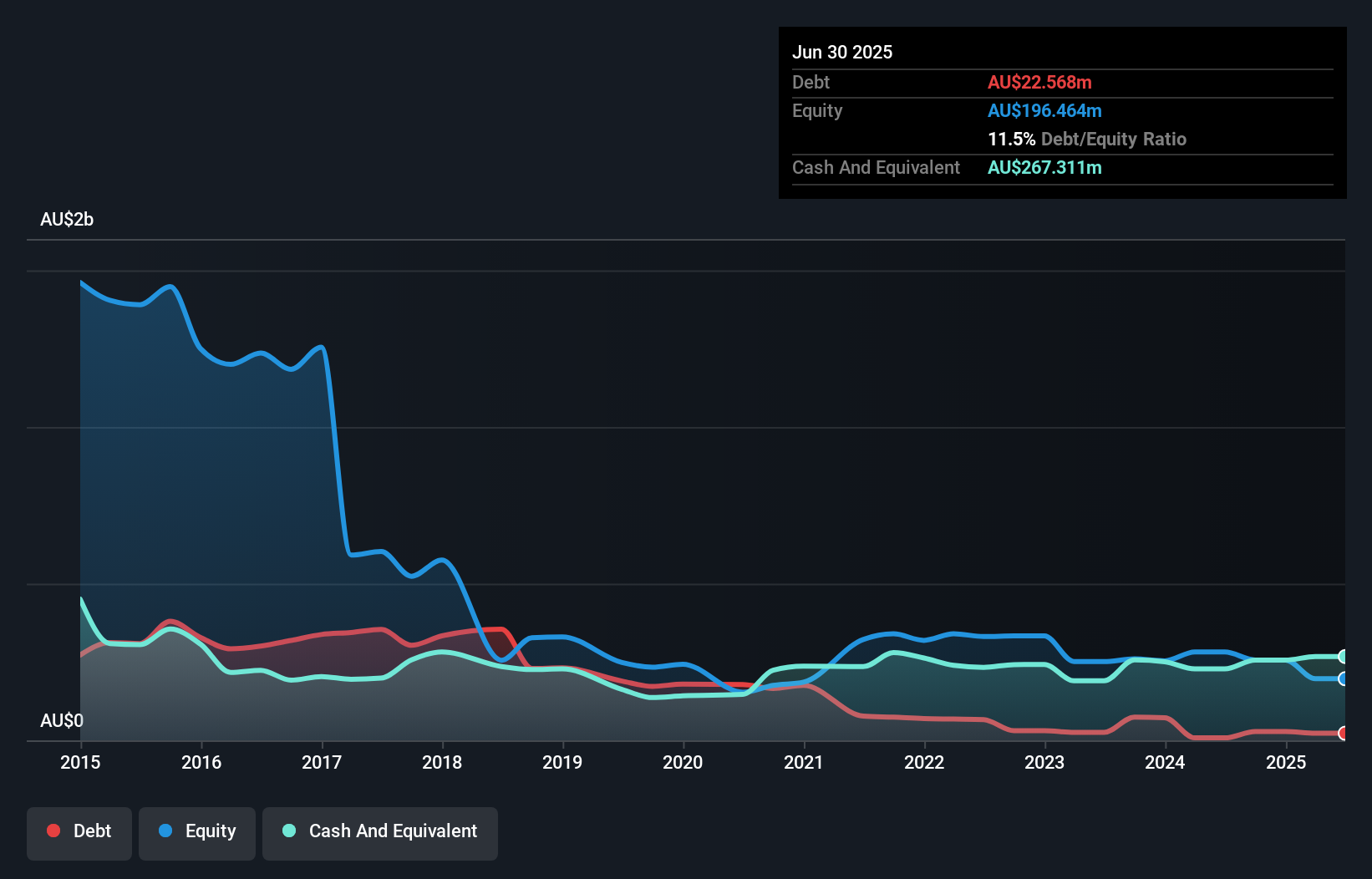Click the red dot in the Debt legend
This screenshot has width=1372, height=879.
point(53,831)
